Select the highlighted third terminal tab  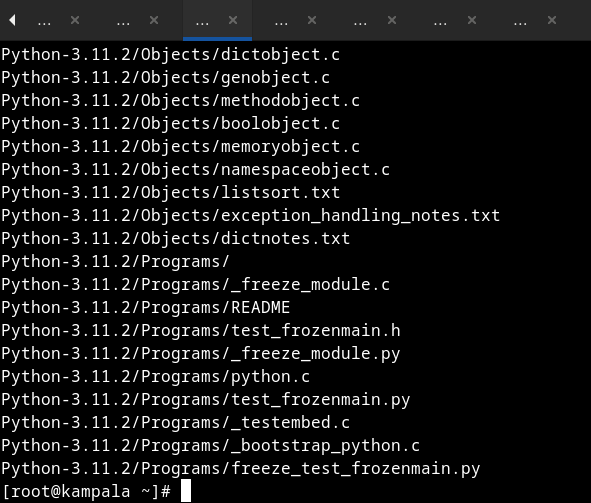pyautogui.click(x=202, y=22)
